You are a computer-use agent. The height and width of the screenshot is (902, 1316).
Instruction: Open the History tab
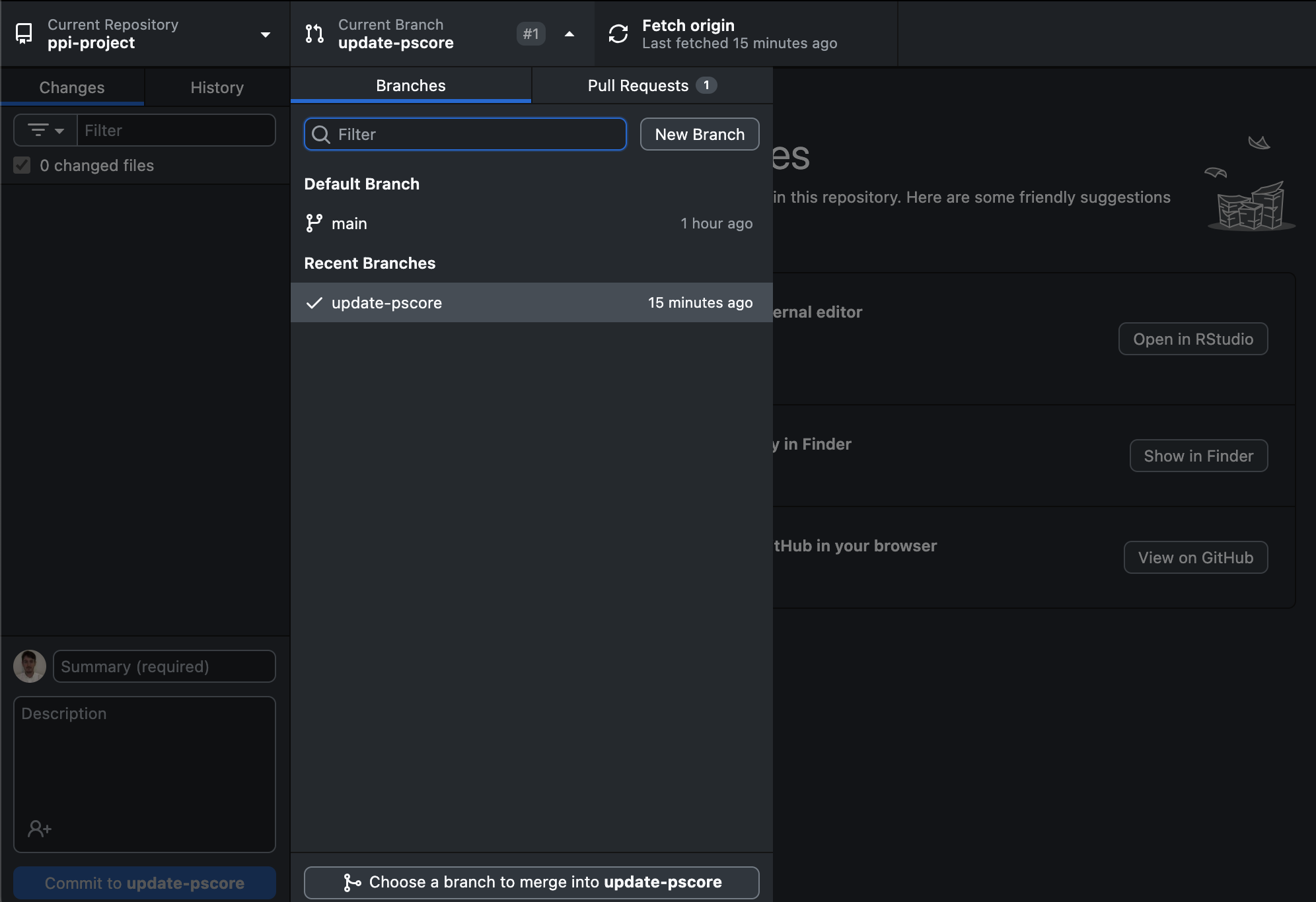click(217, 87)
